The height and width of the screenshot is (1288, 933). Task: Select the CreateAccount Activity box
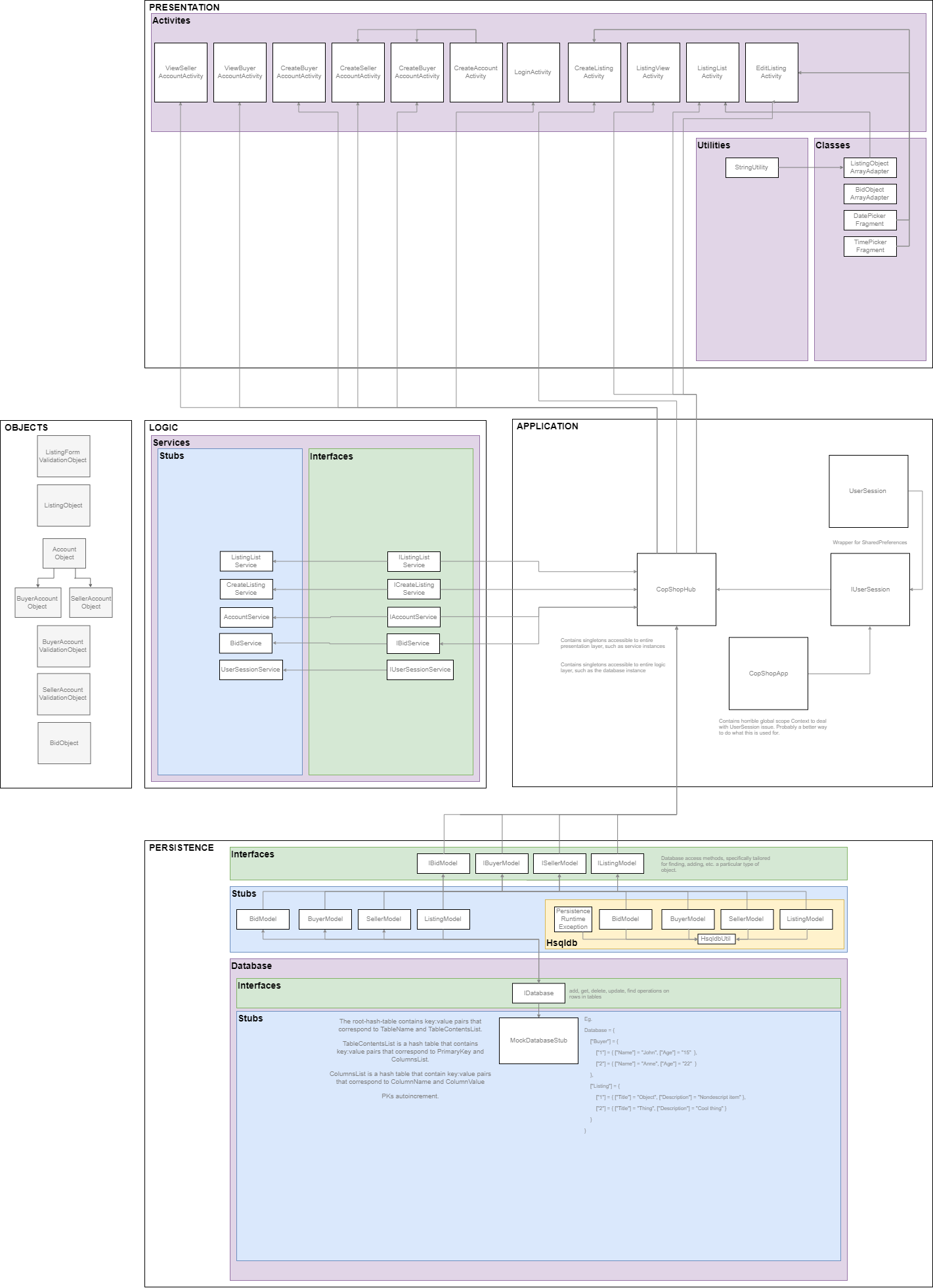[476, 72]
